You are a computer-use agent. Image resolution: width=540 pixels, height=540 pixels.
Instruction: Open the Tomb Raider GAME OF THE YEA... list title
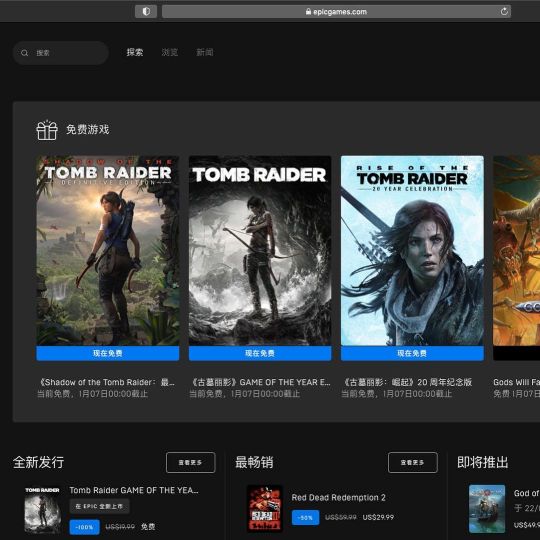(x=134, y=490)
